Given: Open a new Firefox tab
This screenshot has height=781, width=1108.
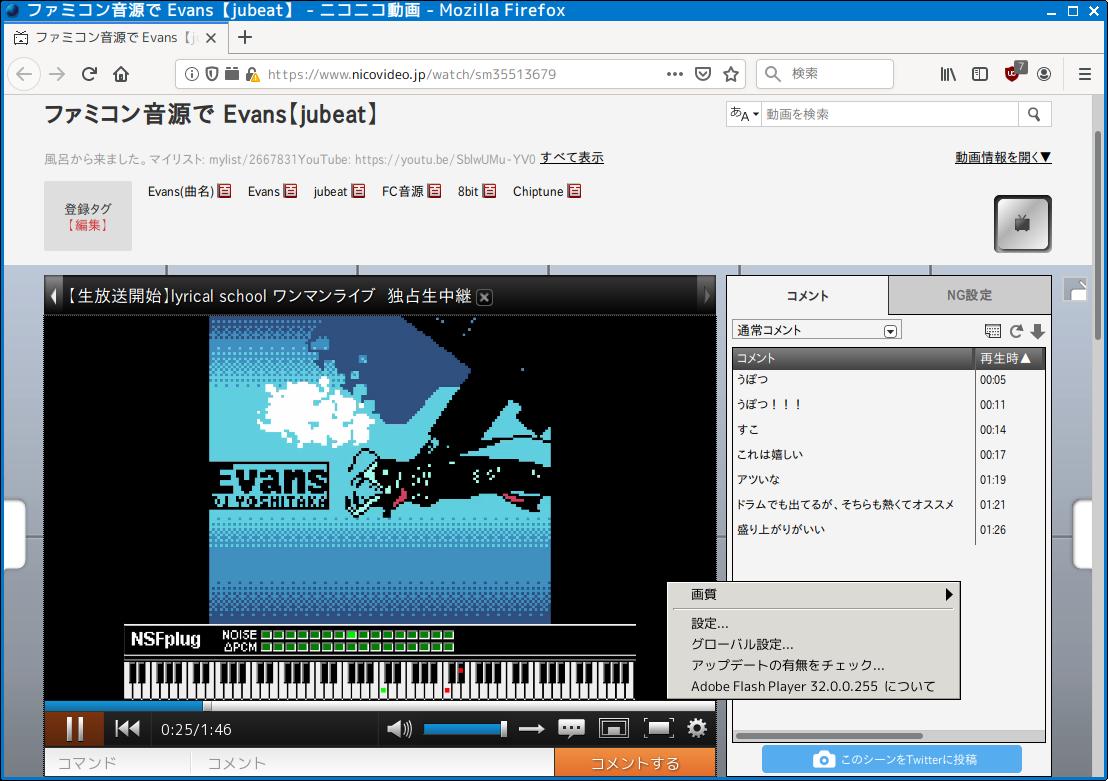Looking at the screenshot, I should (244, 37).
